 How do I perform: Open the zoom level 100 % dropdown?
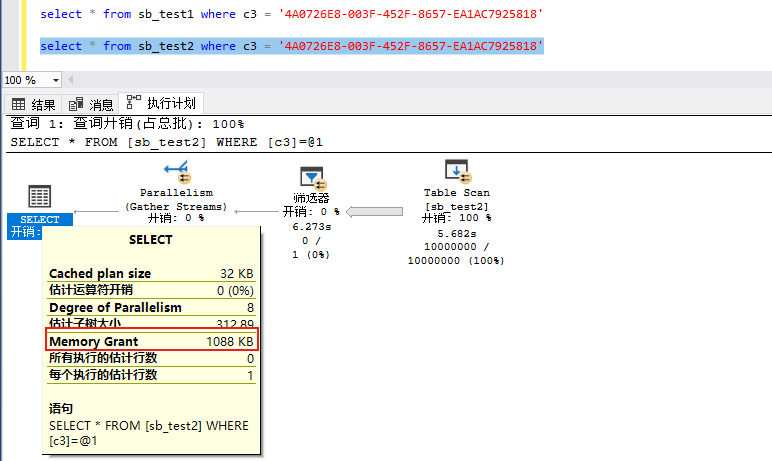coord(55,80)
